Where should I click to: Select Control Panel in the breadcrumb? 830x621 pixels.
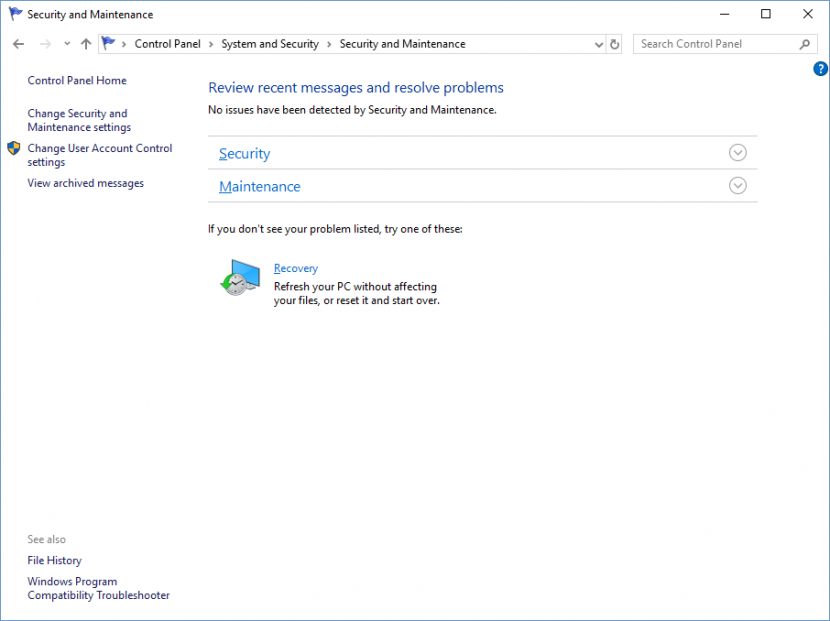167,44
